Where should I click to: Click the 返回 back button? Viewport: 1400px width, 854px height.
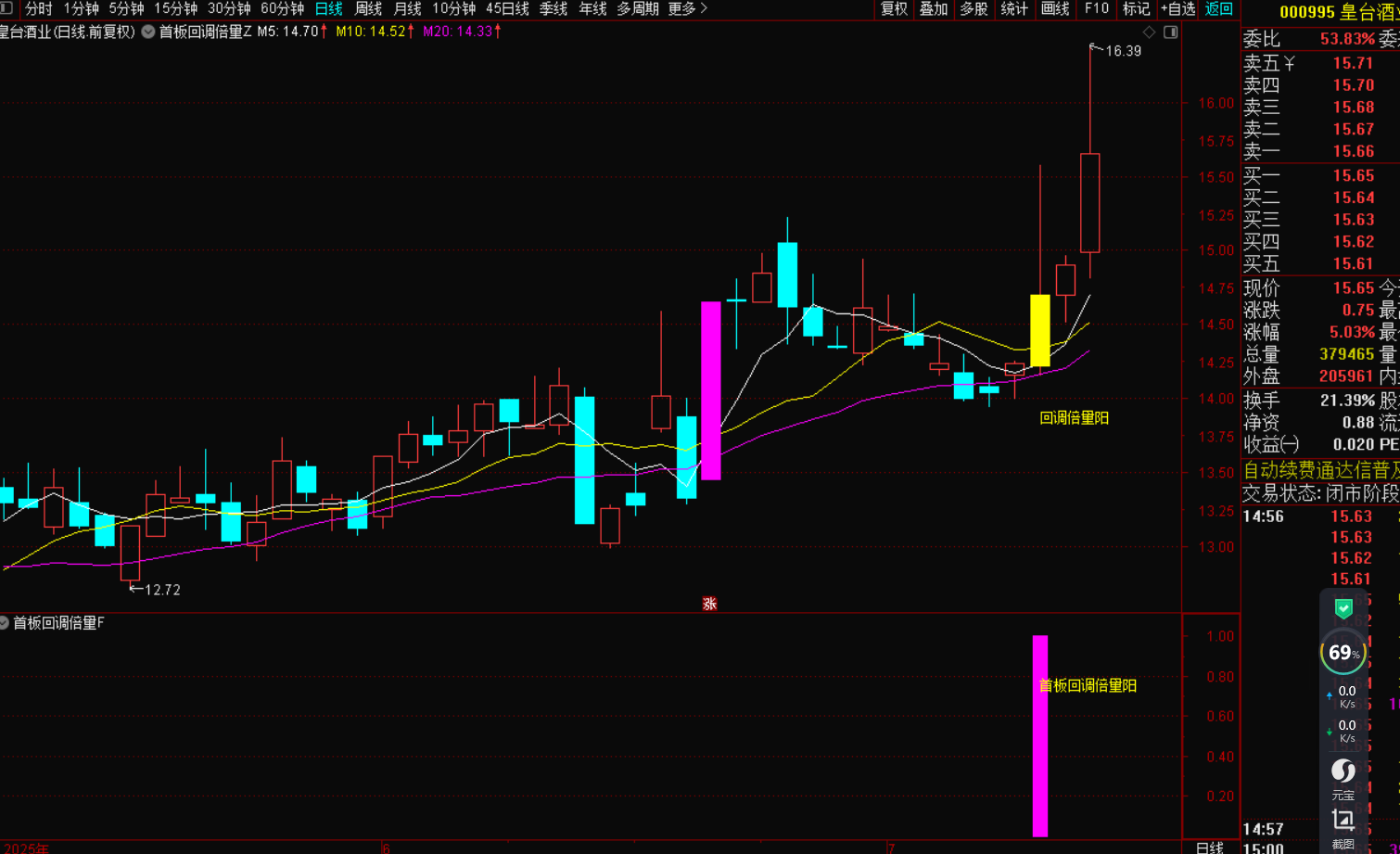click(1218, 8)
